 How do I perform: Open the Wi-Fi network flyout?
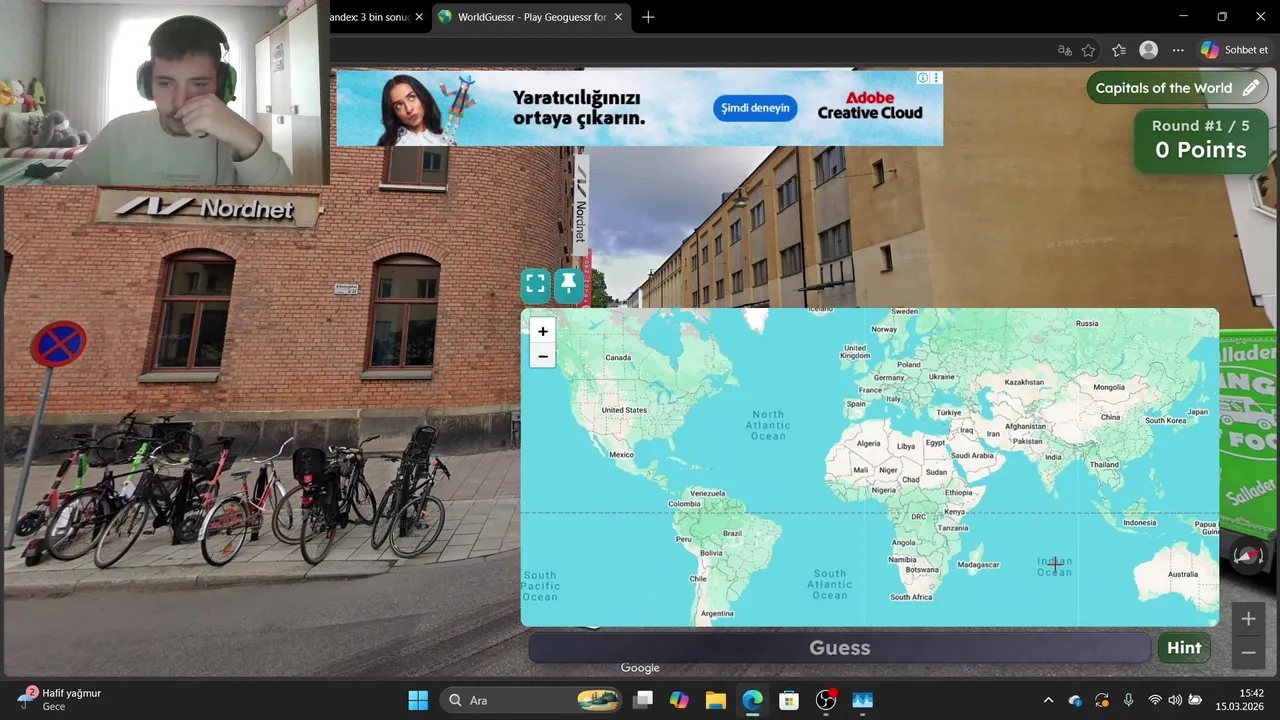pos(1155,700)
